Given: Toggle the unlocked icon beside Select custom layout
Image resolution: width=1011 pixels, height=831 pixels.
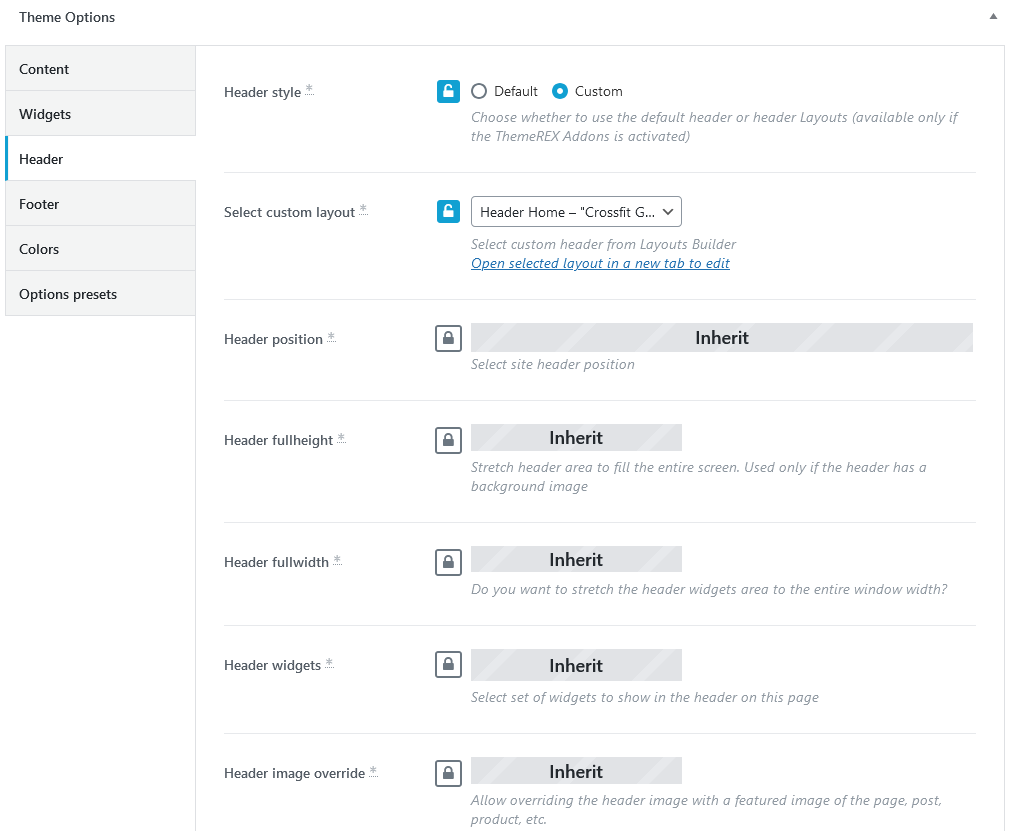Looking at the screenshot, I should 448,211.
